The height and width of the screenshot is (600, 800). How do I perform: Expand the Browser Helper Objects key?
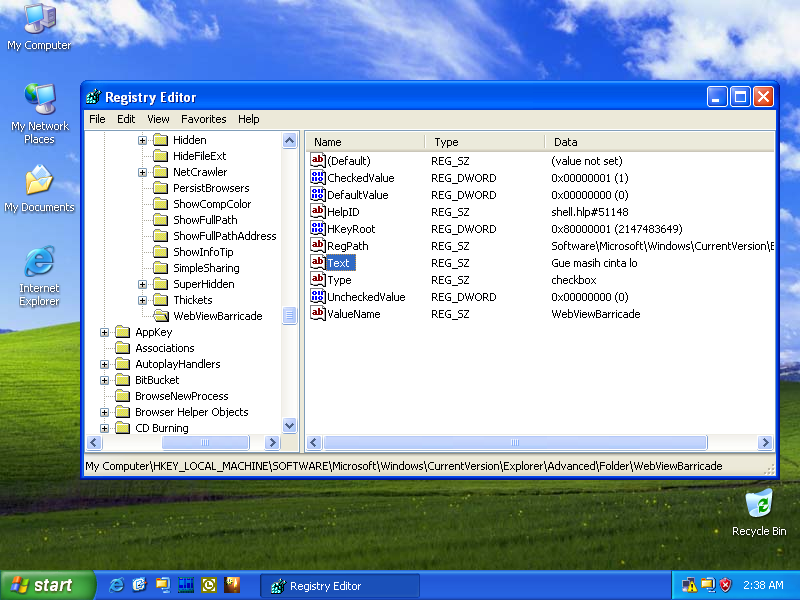tap(104, 412)
